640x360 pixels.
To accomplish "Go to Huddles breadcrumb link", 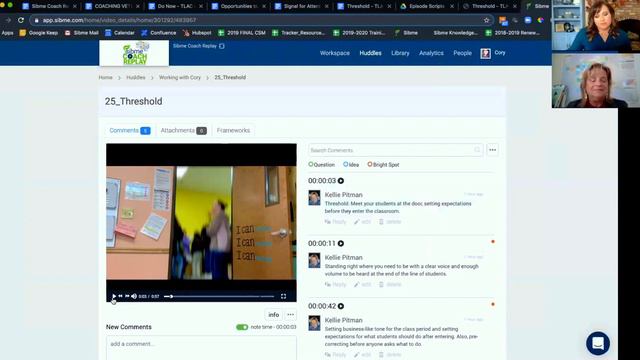I will click(x=136, y=78).
